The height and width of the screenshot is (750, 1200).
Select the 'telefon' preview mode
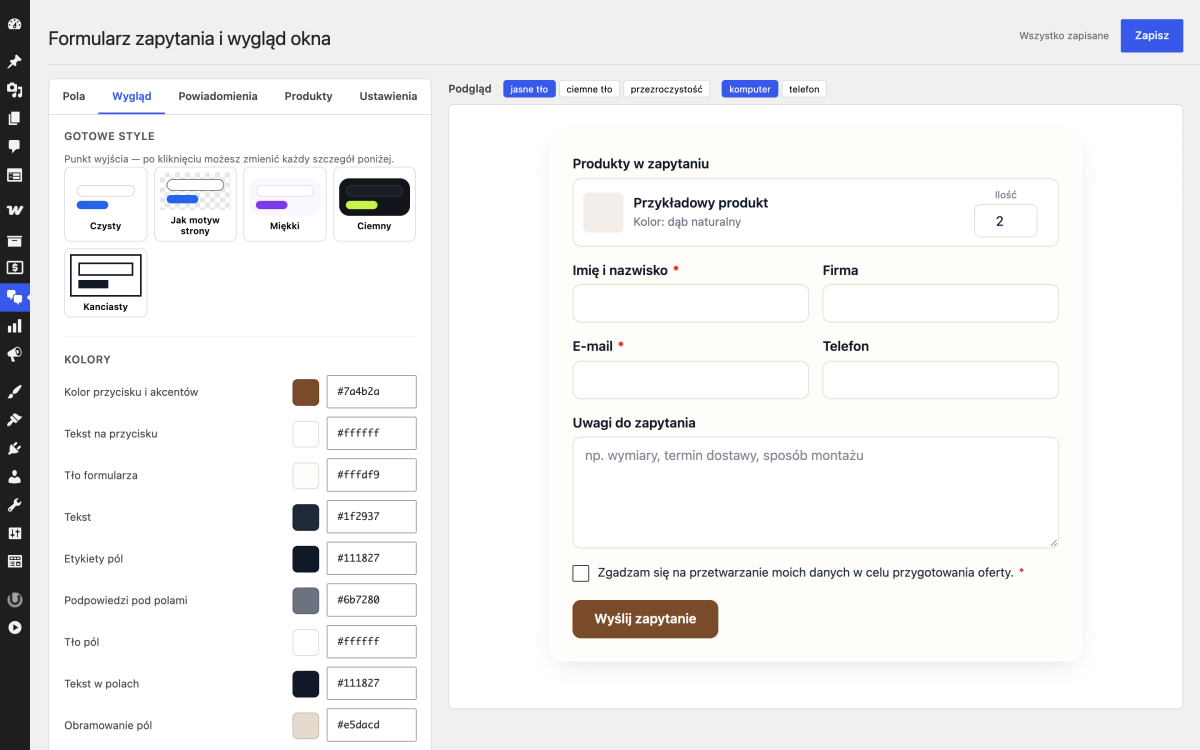click(804, 89)
